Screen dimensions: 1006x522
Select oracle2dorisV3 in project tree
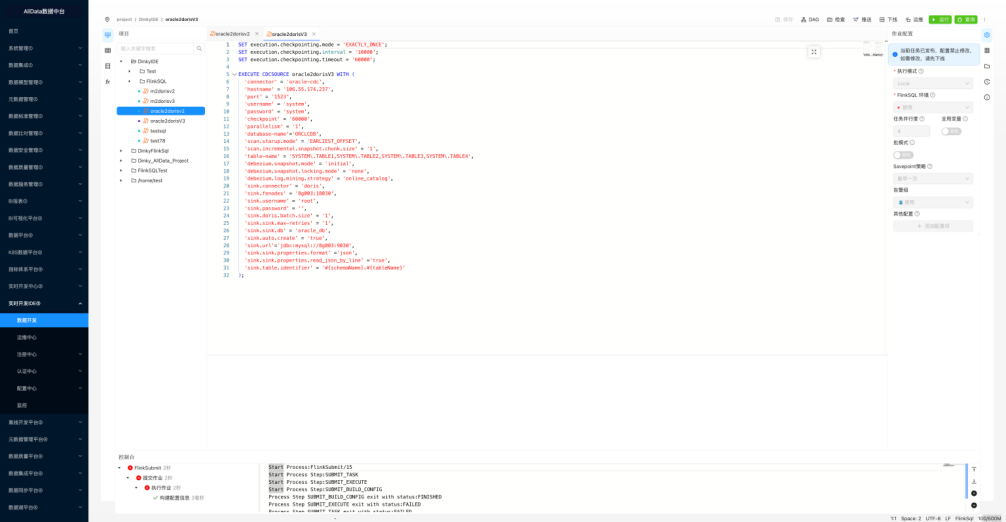coord(167,121)
